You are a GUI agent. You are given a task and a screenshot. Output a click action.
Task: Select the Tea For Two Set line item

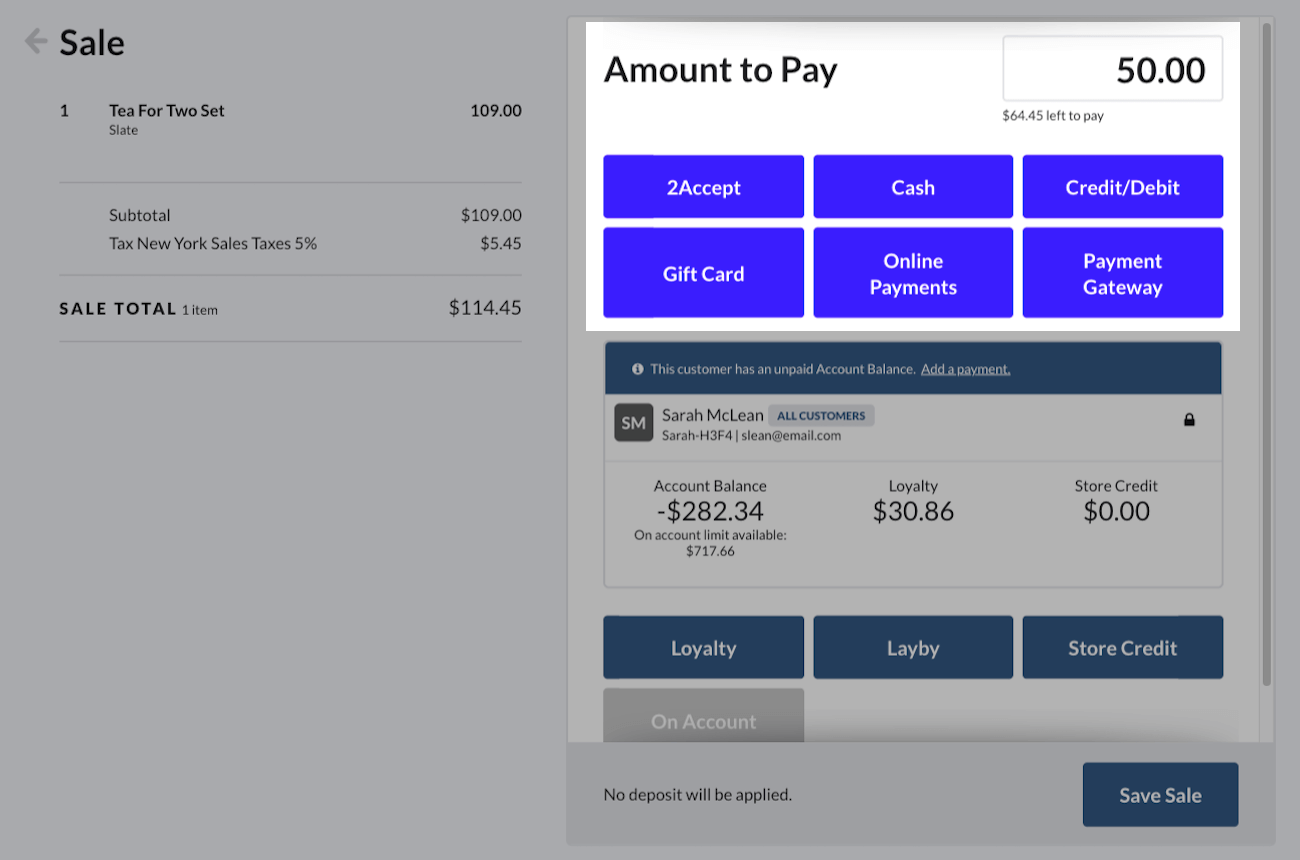tap(167, 111)
